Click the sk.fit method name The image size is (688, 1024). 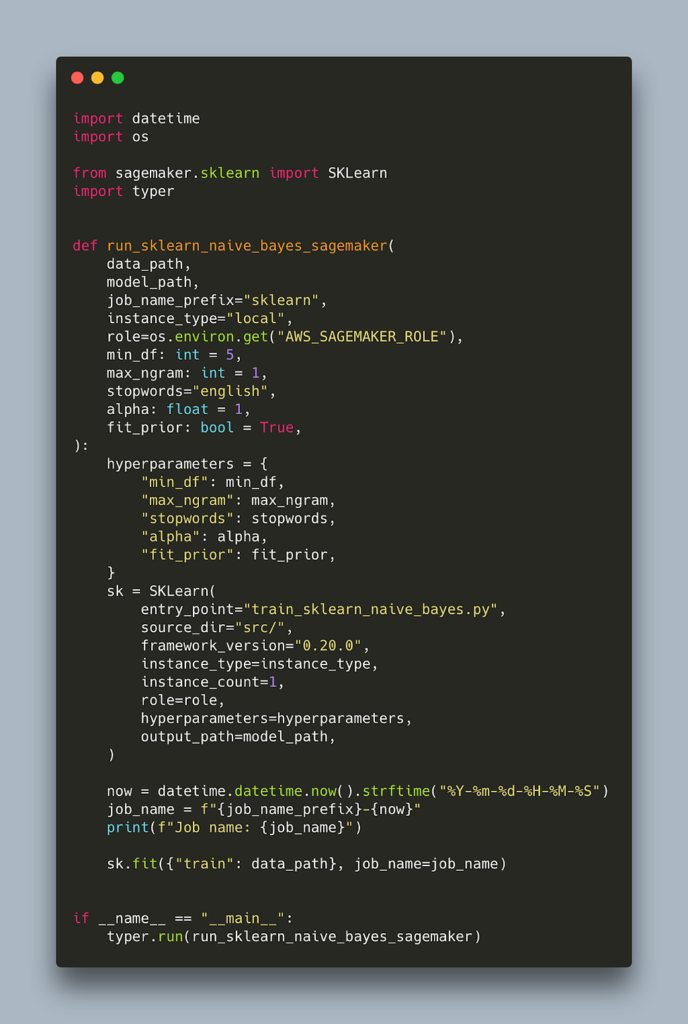[145, 864]
